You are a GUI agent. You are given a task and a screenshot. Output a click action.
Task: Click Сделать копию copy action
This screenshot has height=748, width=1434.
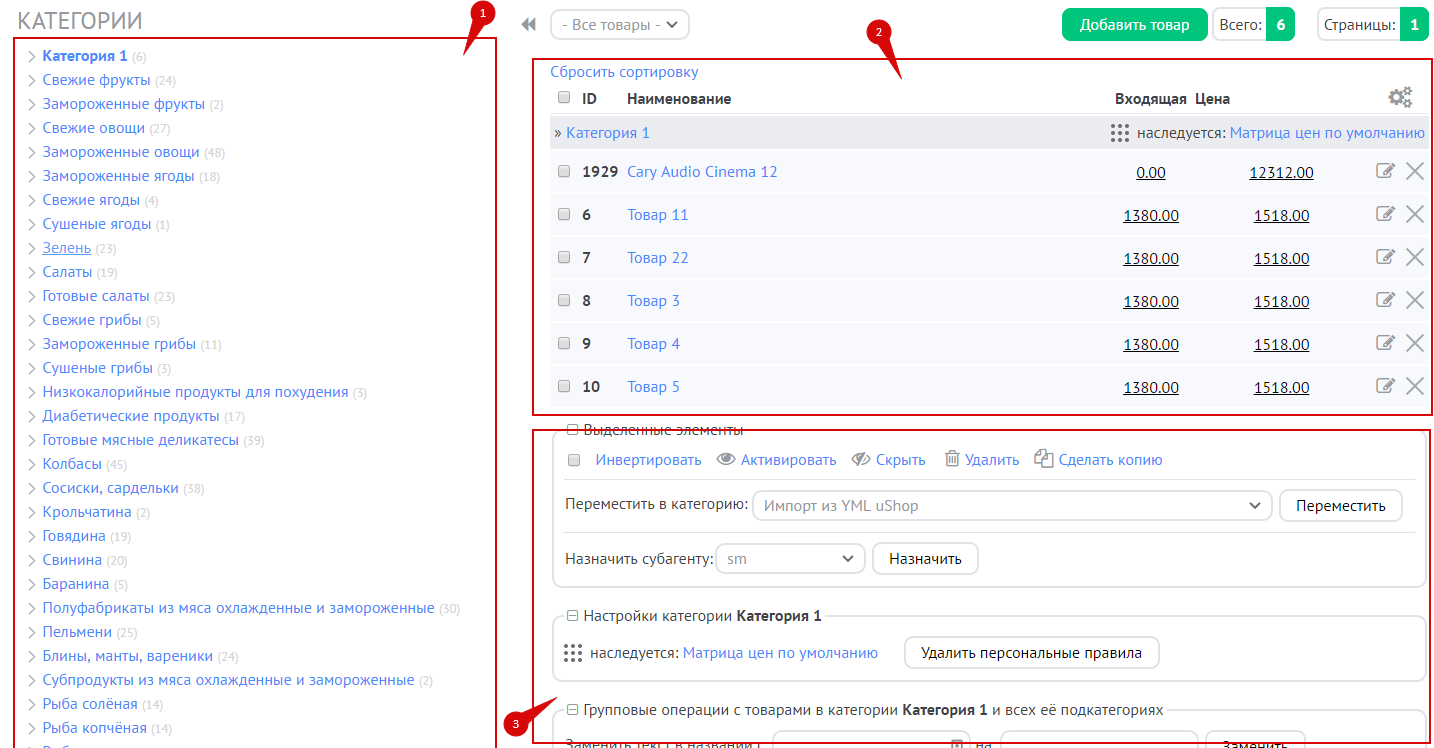coord(1098,460)
